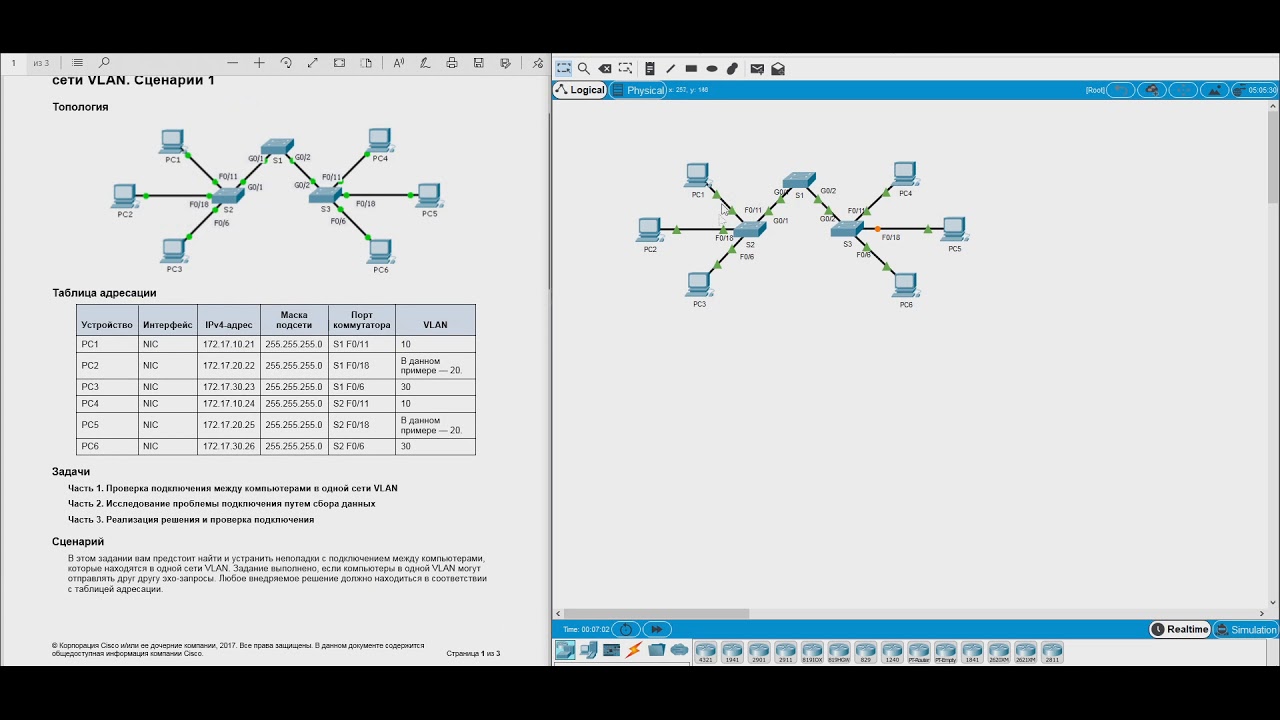Click the Back navigation button in blue bar

(x=1122, y=90)
